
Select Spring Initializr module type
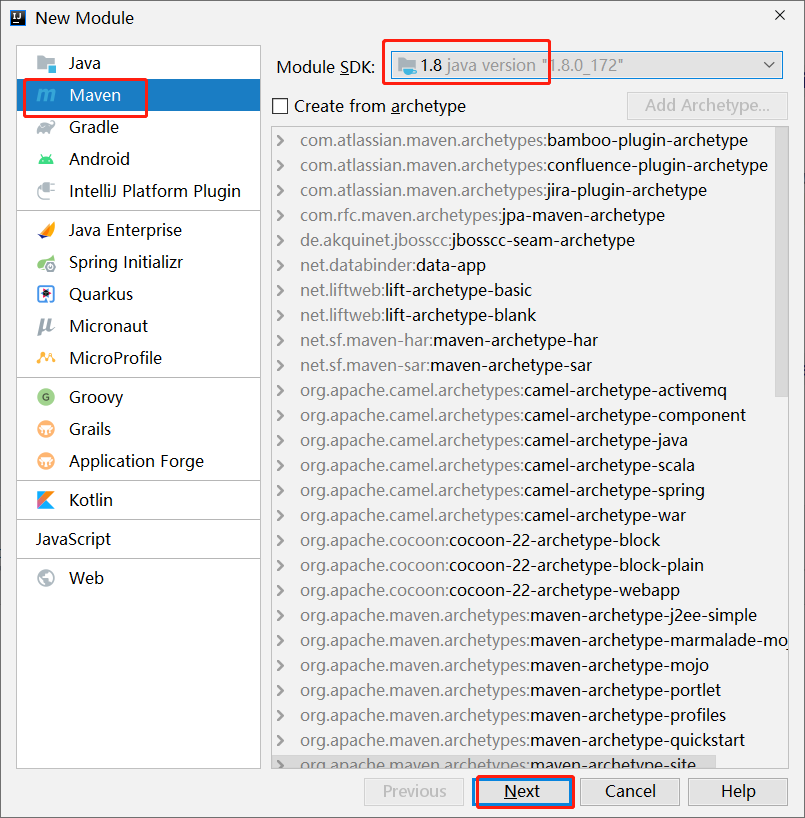pyautogui.click(x=138, y=262)
